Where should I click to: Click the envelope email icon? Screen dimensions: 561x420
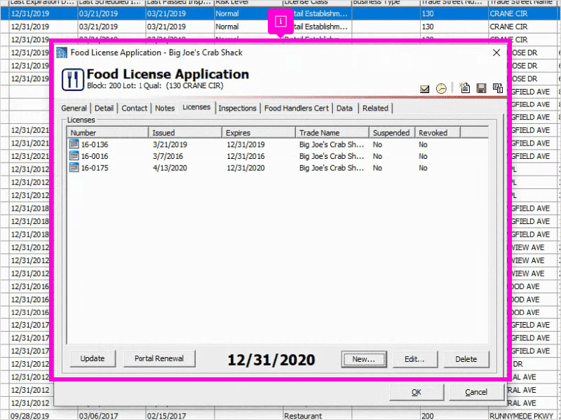424,88
